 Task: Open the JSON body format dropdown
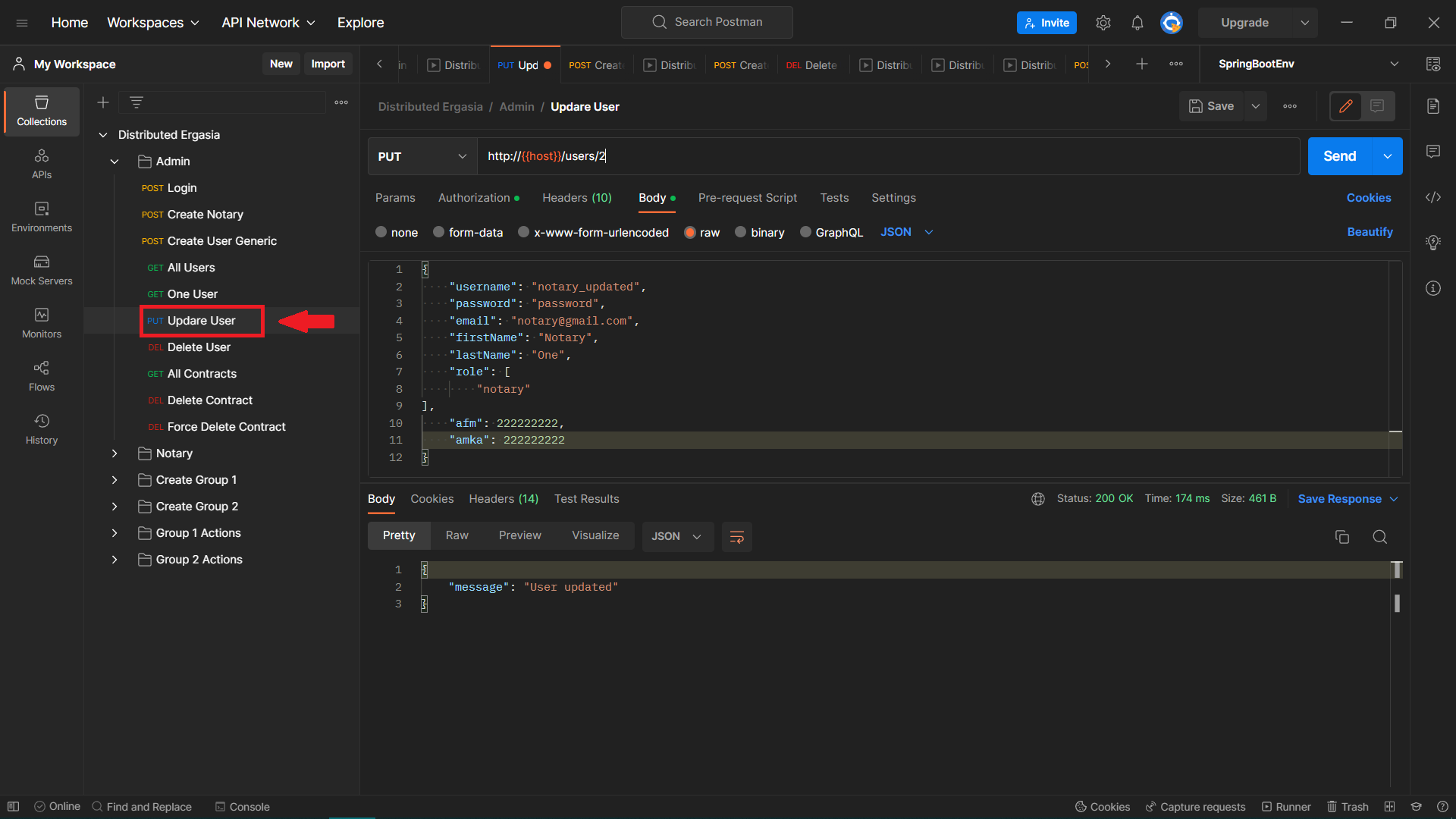tap(906, 232)
